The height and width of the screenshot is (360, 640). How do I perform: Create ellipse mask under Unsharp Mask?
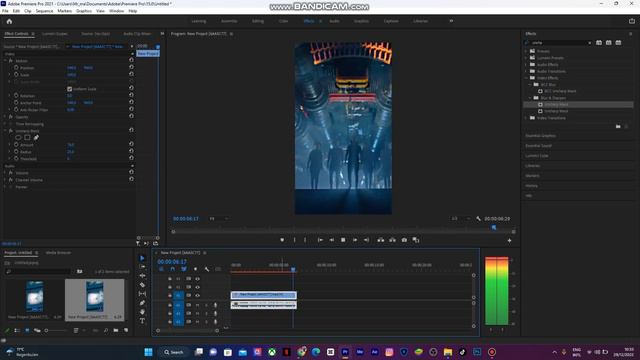(18, 138)
